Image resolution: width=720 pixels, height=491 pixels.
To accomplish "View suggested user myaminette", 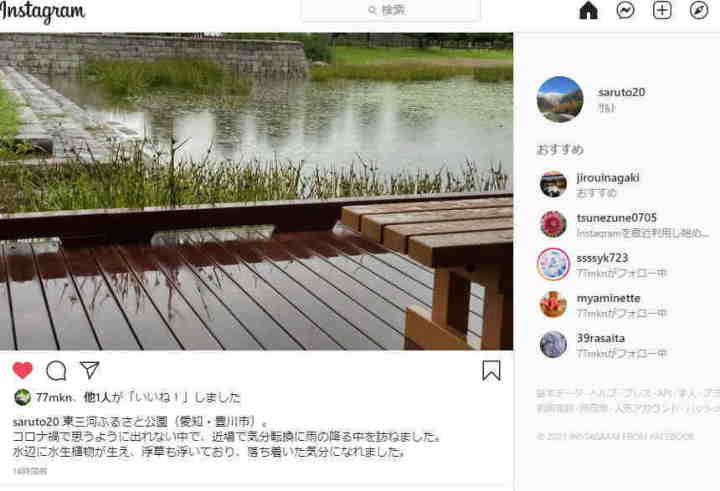I will (608, 299).
